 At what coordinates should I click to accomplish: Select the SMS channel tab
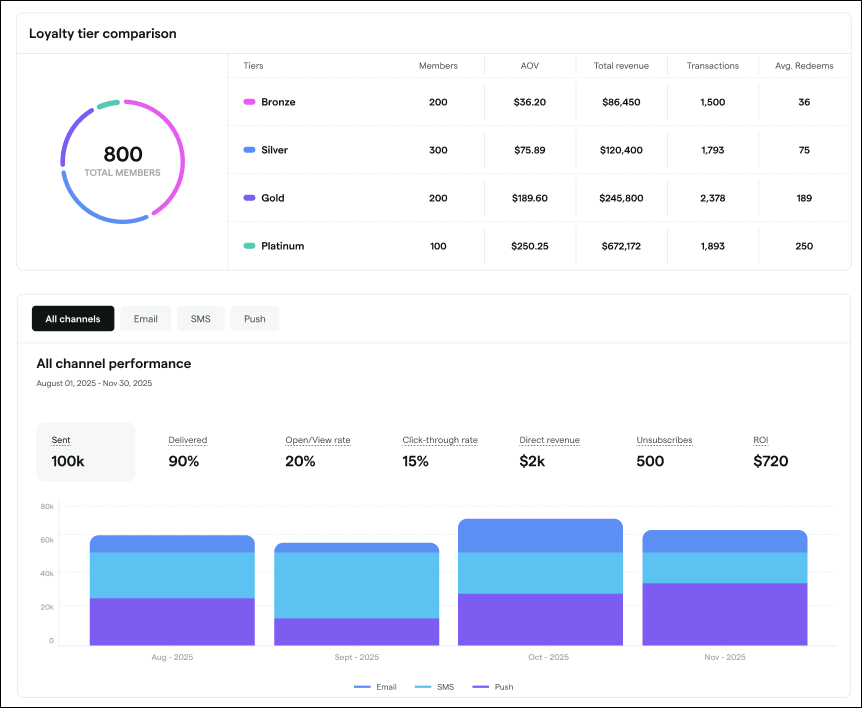tap(201, 319)
